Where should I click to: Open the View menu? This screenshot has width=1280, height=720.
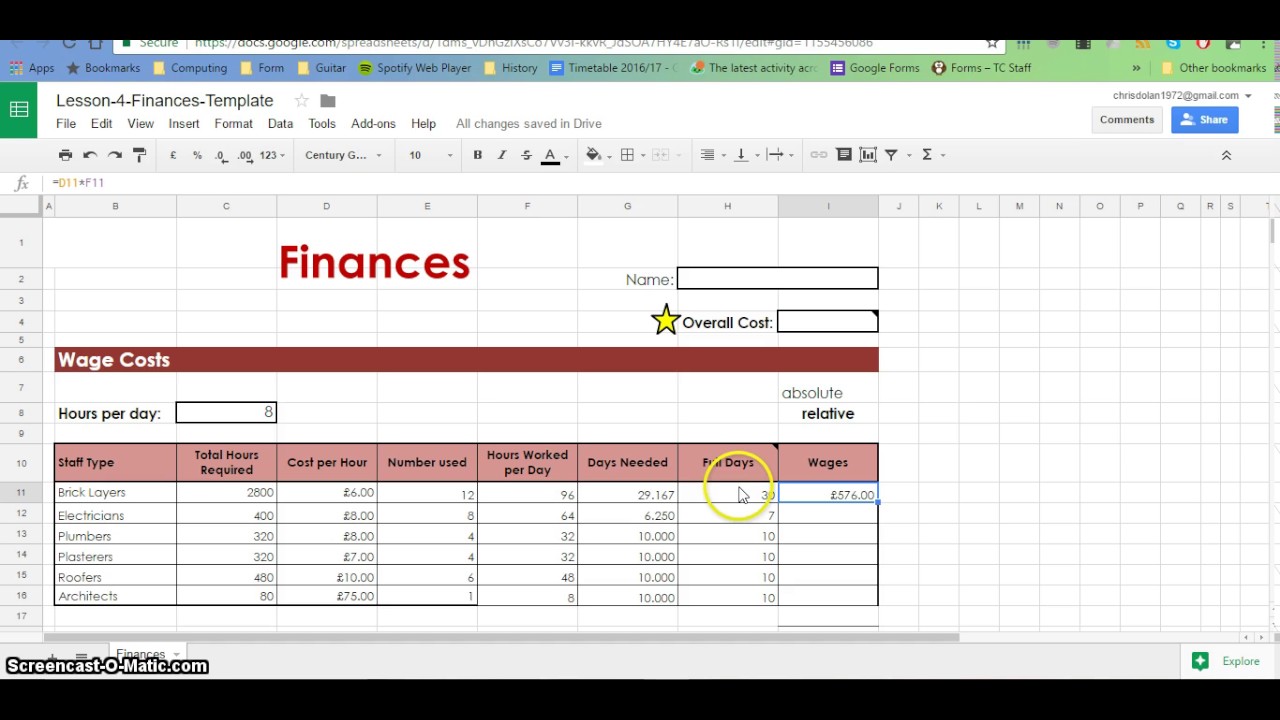pyautogui.click(x=140, y=124)
